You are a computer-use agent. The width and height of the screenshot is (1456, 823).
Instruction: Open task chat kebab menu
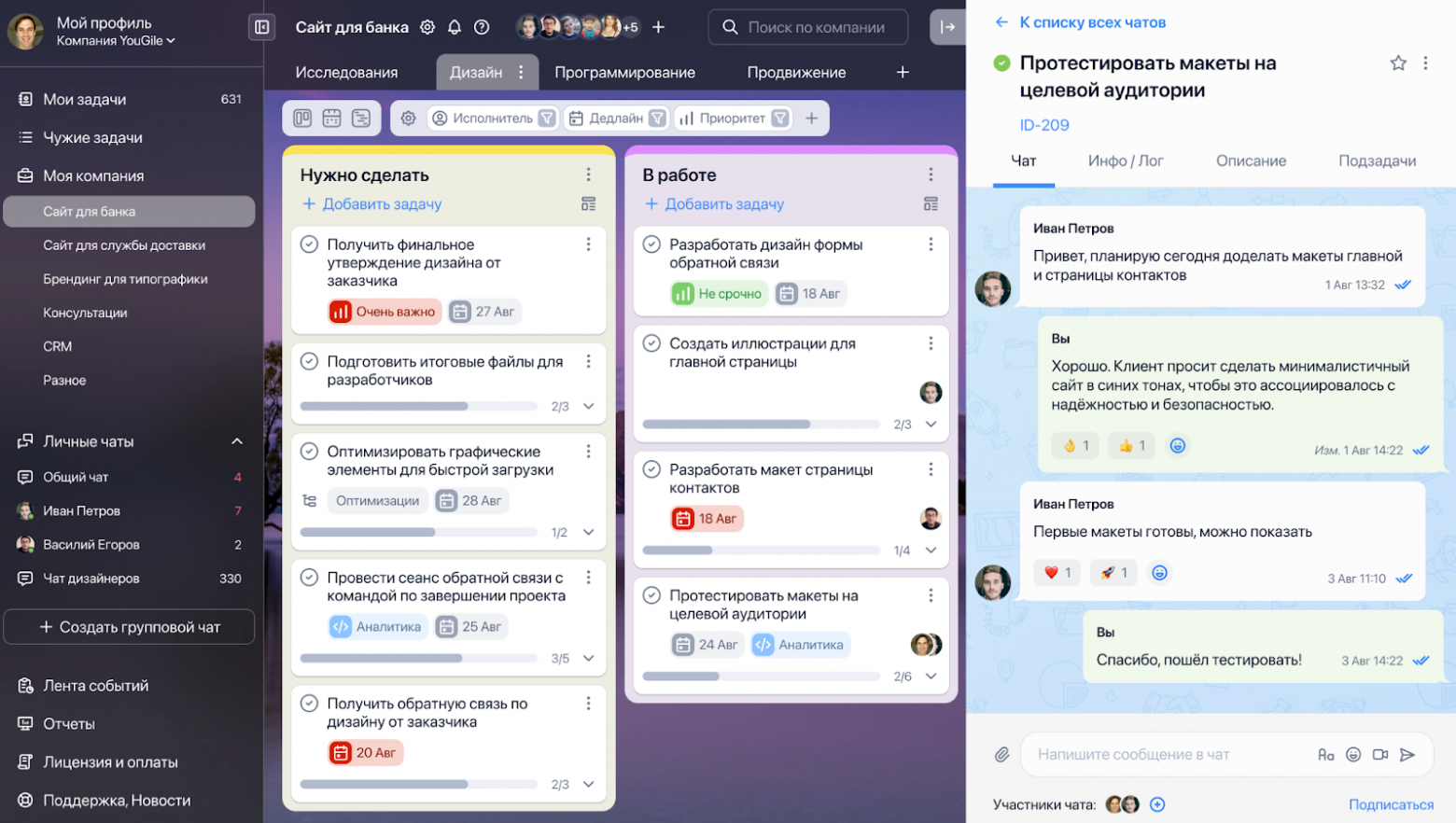point(1425,63)
